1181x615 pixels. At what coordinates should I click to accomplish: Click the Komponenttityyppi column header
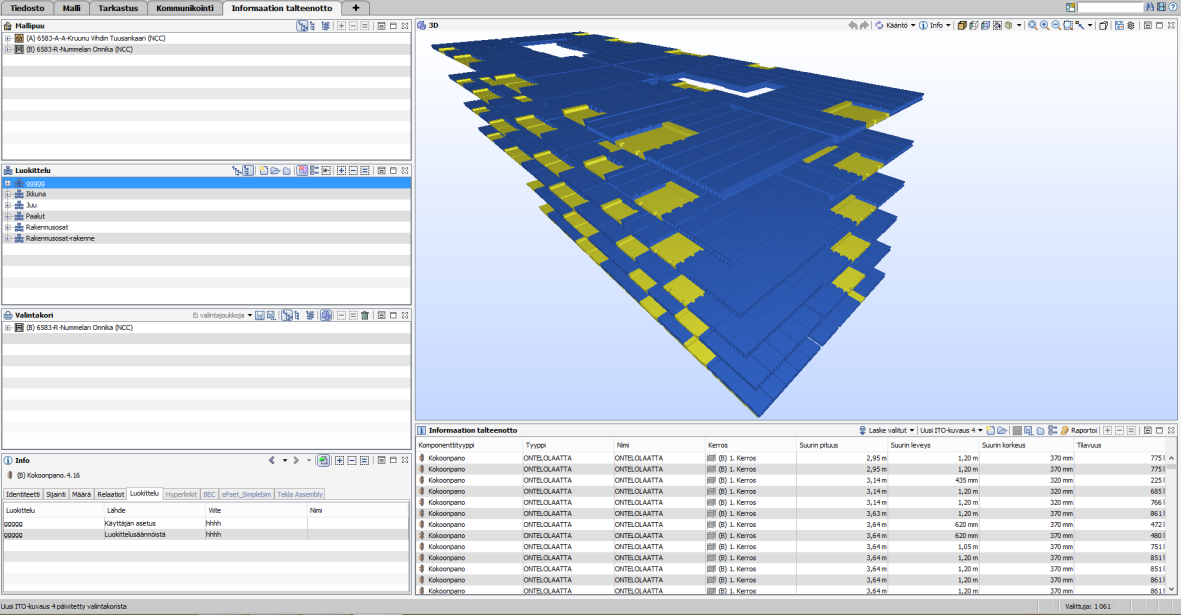point(468,446)
